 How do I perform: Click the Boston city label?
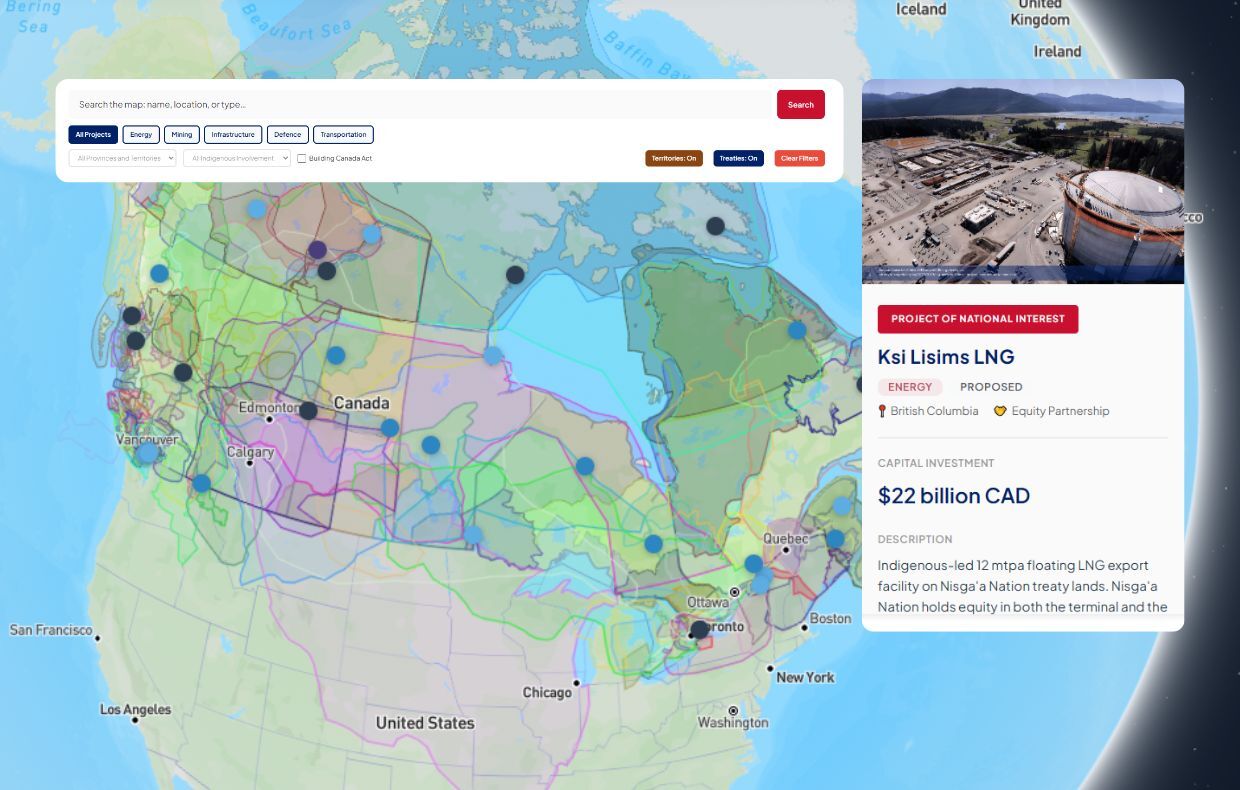tap(830, 619)
